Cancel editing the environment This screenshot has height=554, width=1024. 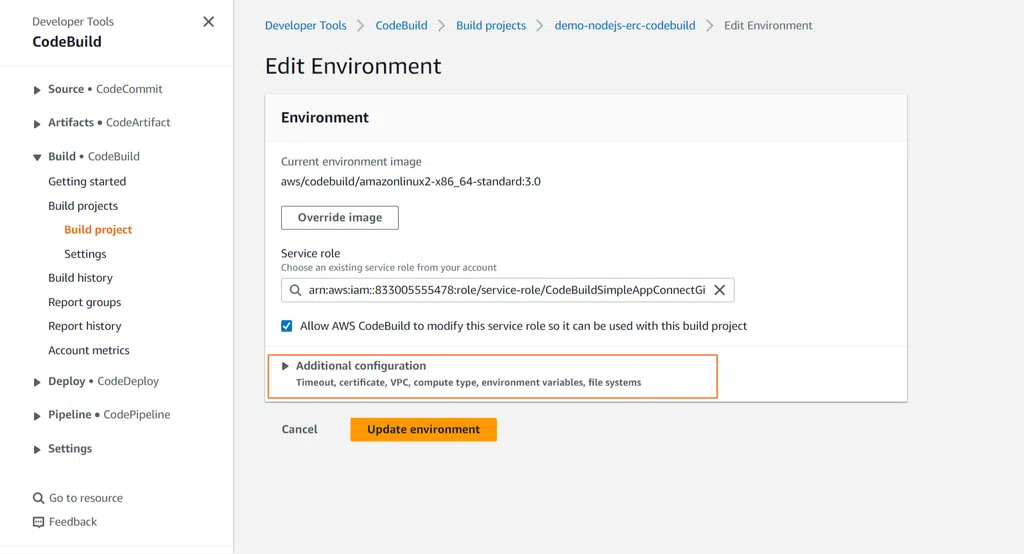click(299, 429)
